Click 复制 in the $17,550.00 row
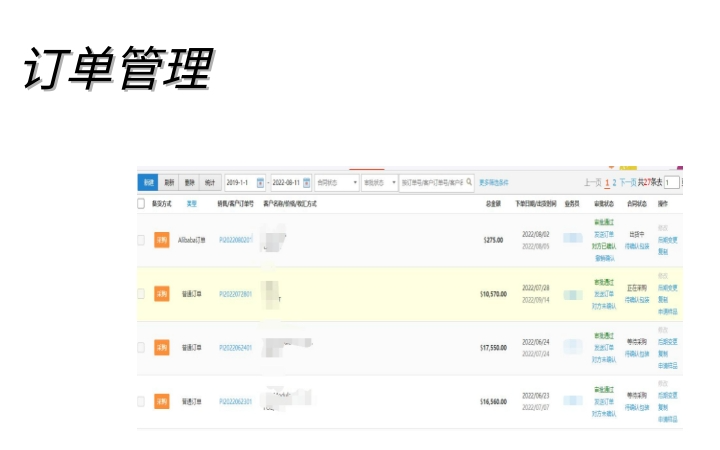 pyautogui.click(x=663, y=354)
